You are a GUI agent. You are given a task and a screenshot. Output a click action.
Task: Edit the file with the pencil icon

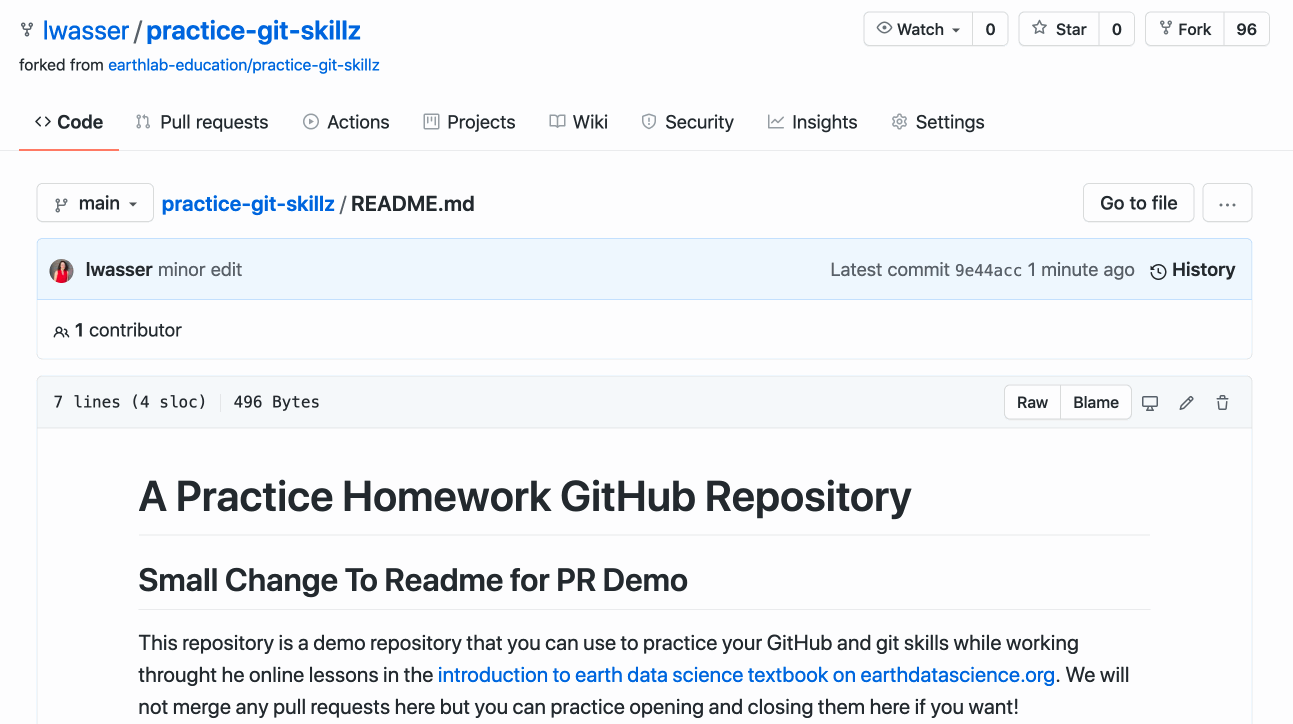[1186, 403]
